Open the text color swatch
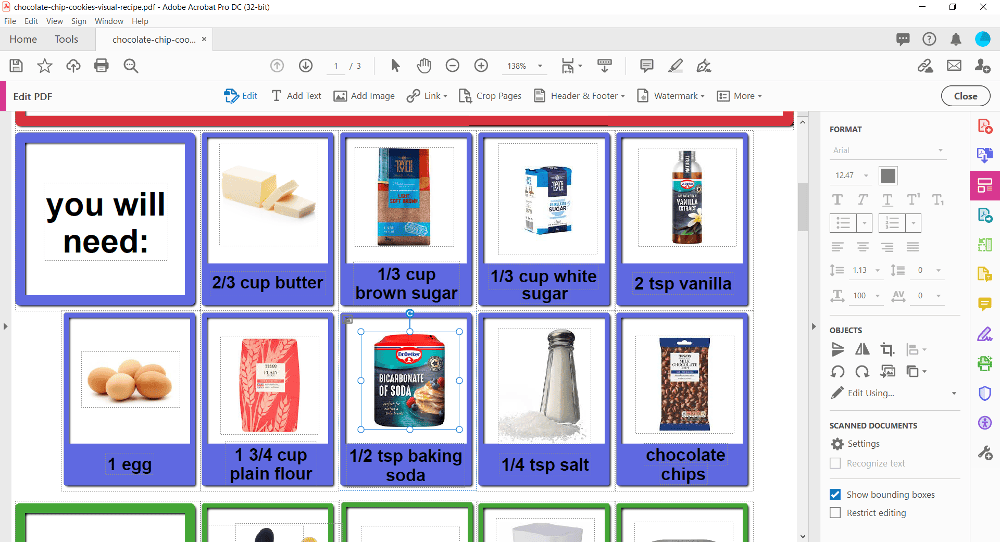 [888, 175]
